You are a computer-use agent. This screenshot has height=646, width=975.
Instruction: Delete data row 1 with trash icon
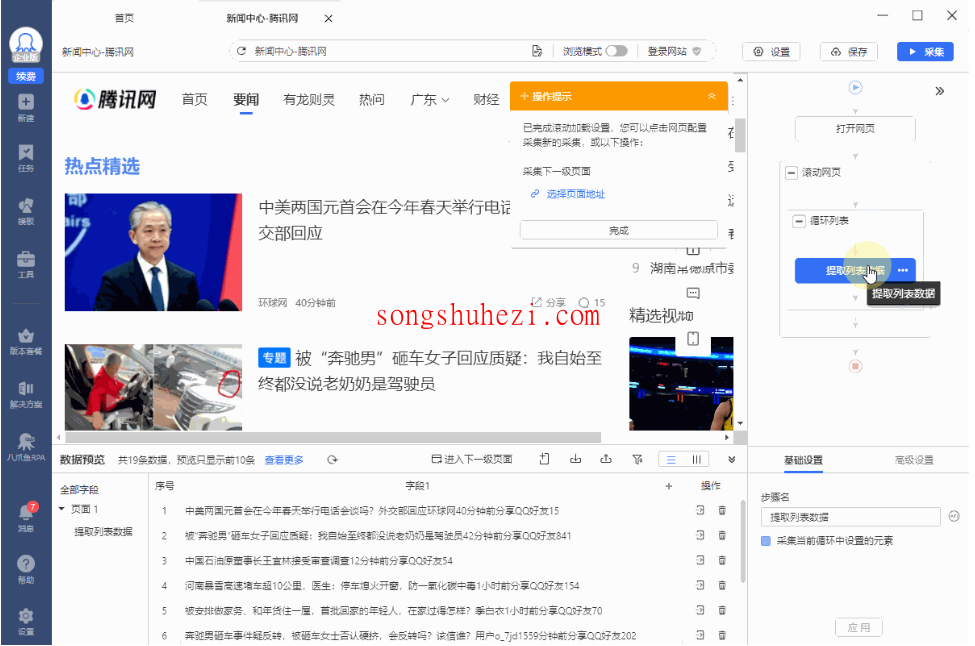[x=722, y=510]
